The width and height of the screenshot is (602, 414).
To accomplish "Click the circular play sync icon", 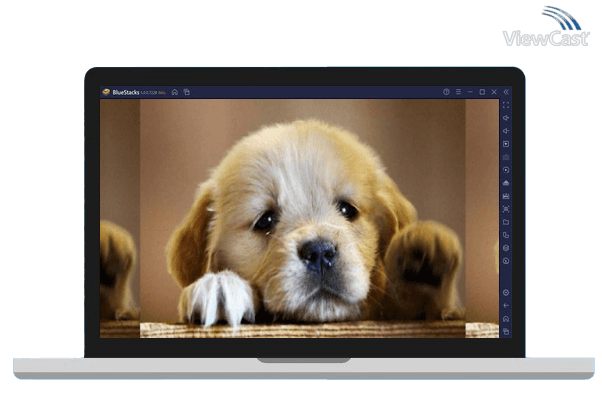I will tap(506, 170).
